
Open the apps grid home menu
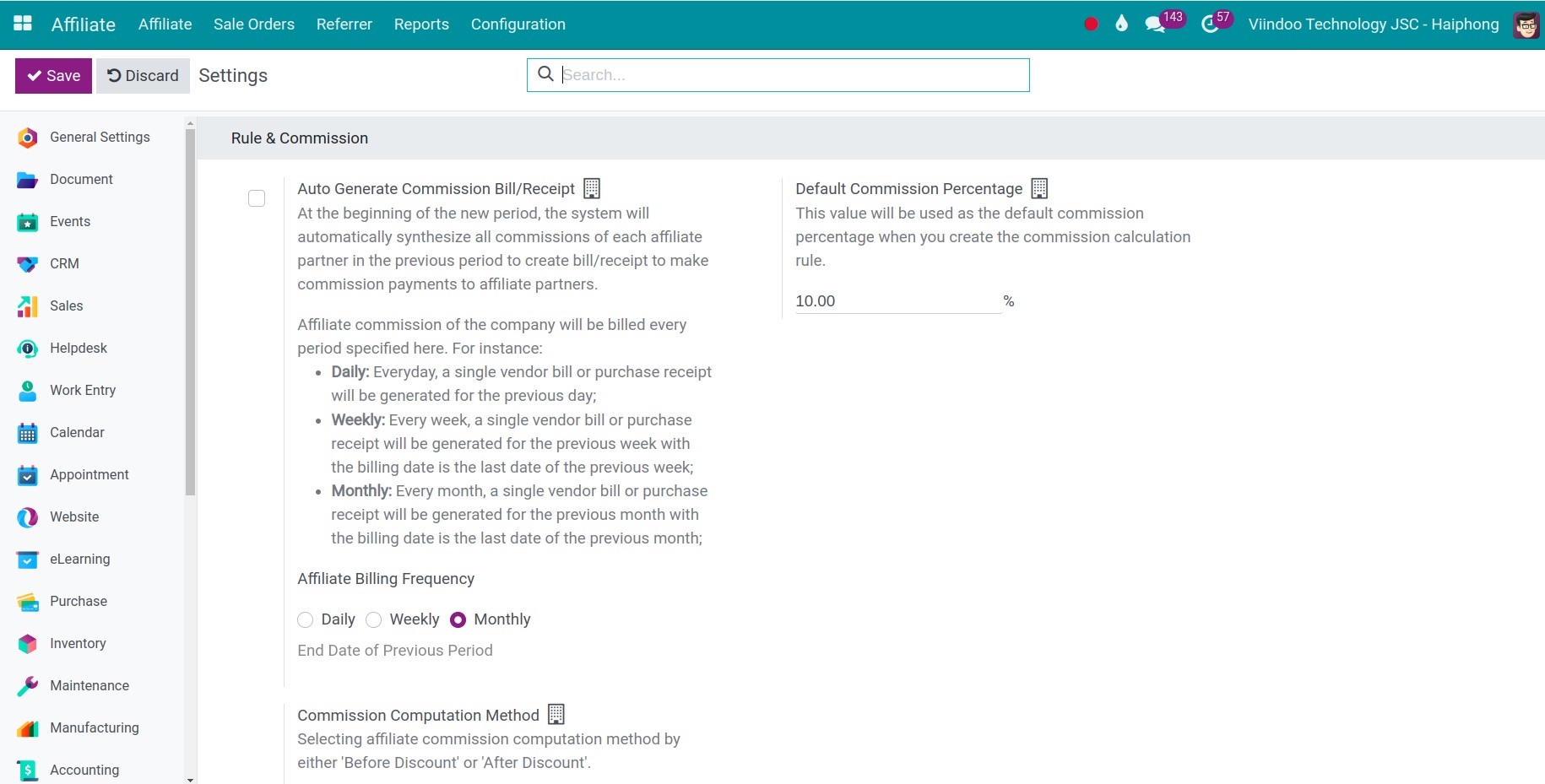[x=23, y=24]
